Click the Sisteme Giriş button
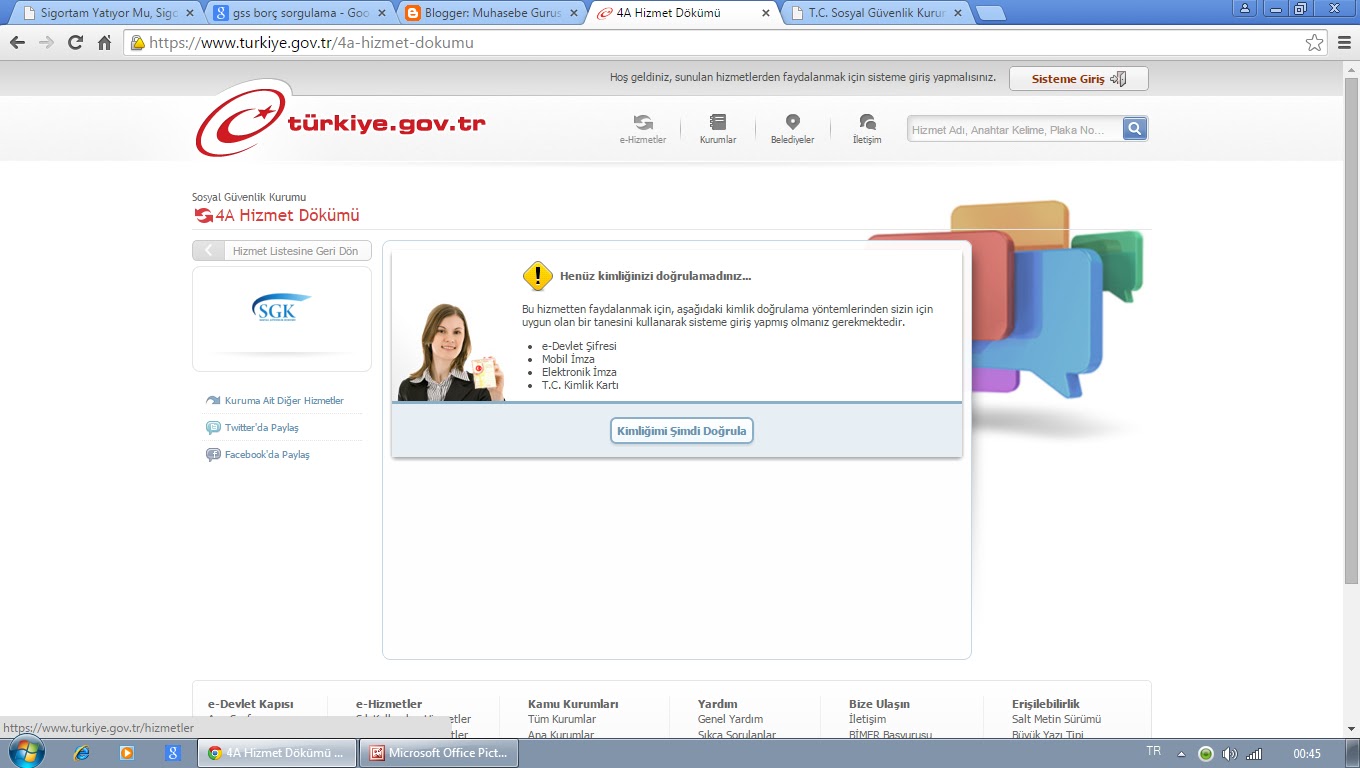Image resolution: width=1360 pixels, height=768 pixels. pos(1078,79)
